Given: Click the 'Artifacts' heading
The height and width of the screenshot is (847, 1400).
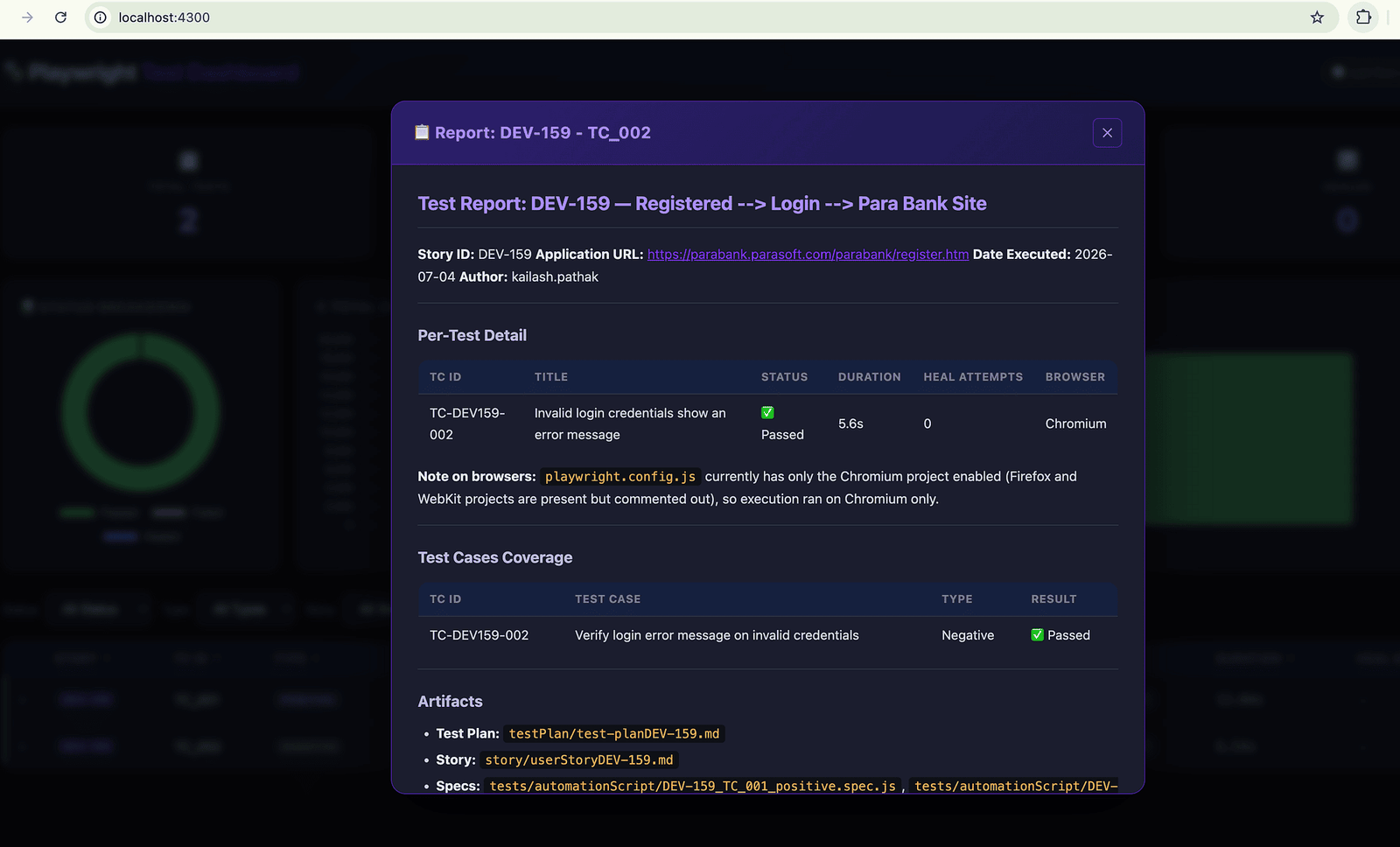Looking at the screenshot, I should tap(450, 702).
